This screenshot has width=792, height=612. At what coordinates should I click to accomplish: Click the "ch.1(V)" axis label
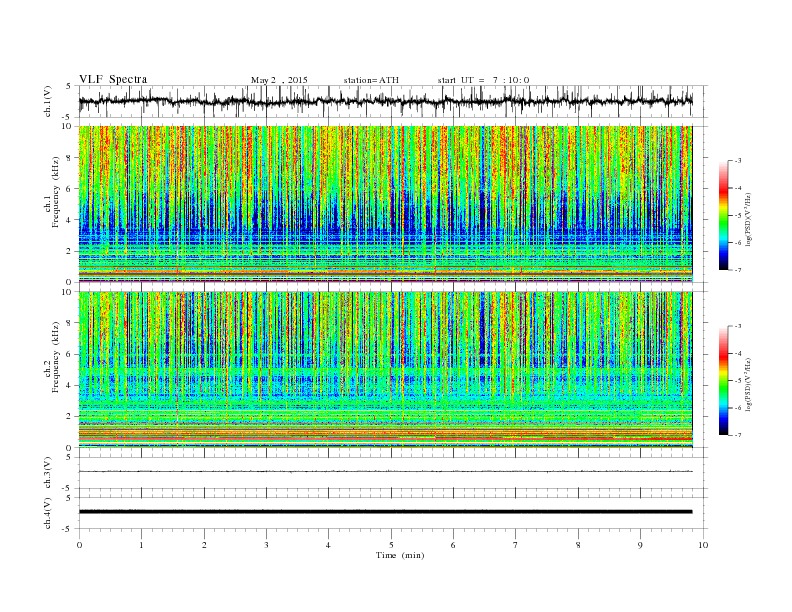click(48, 101)
